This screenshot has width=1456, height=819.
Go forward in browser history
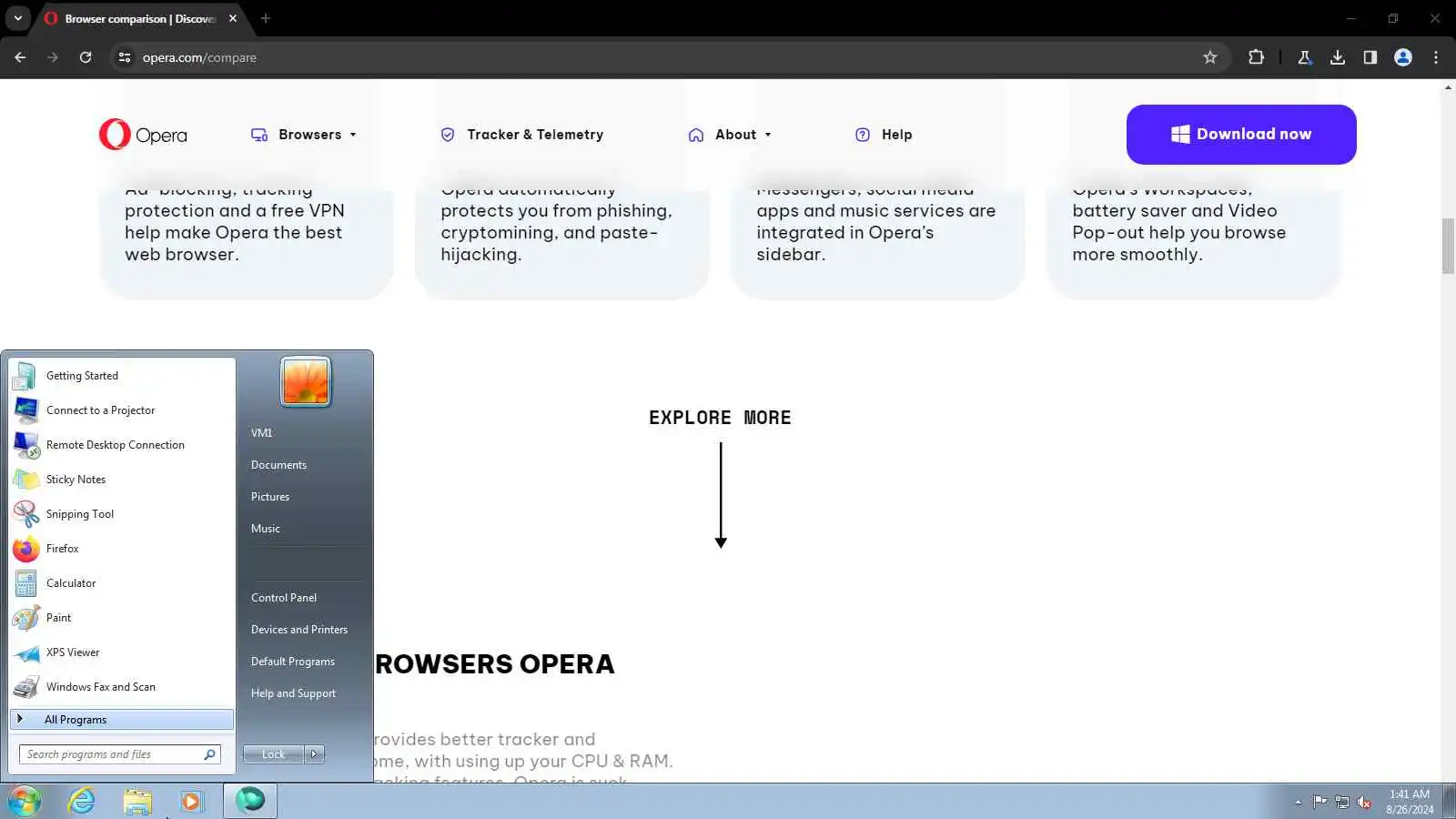[x=53, y=57]
